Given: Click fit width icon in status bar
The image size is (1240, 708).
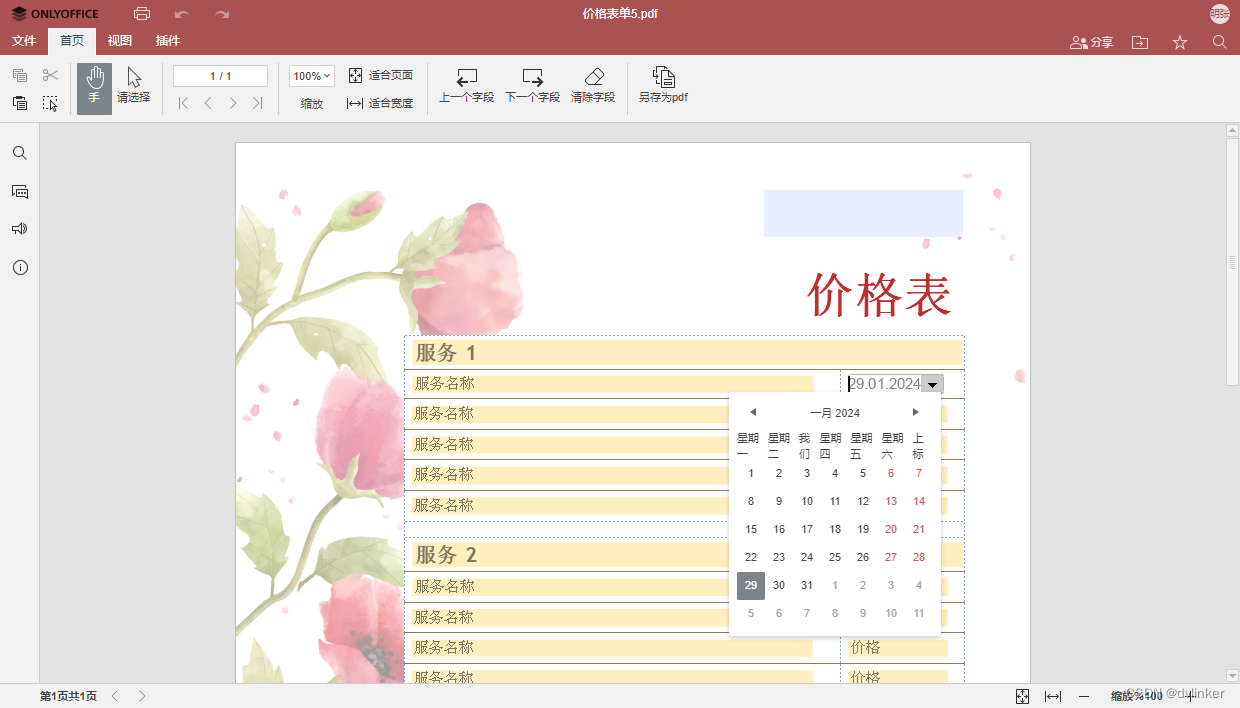Looking at the screenshot, I should tap(1053, 696).
